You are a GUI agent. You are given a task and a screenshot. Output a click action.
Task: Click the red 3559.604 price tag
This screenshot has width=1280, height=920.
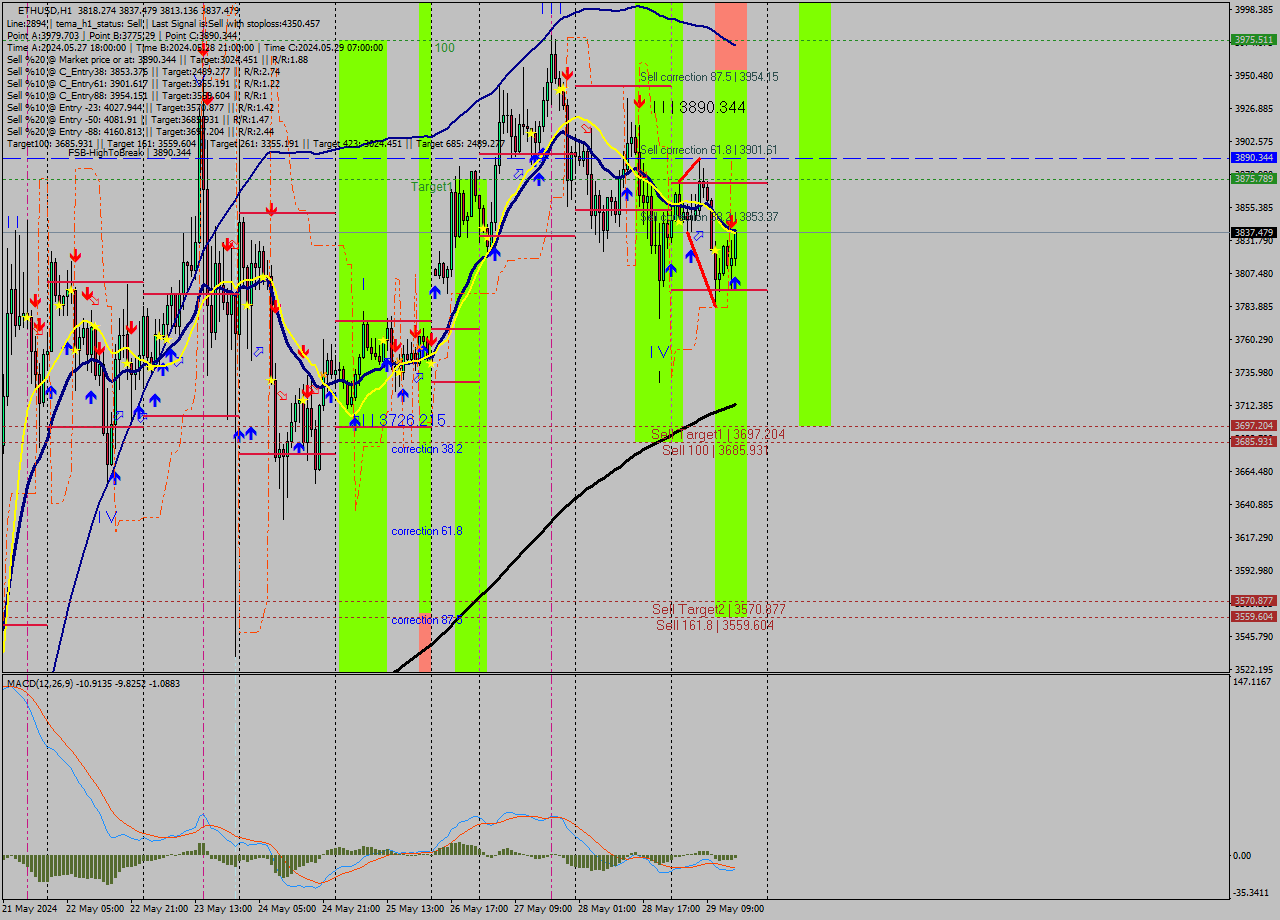(x=1253, y=617)
